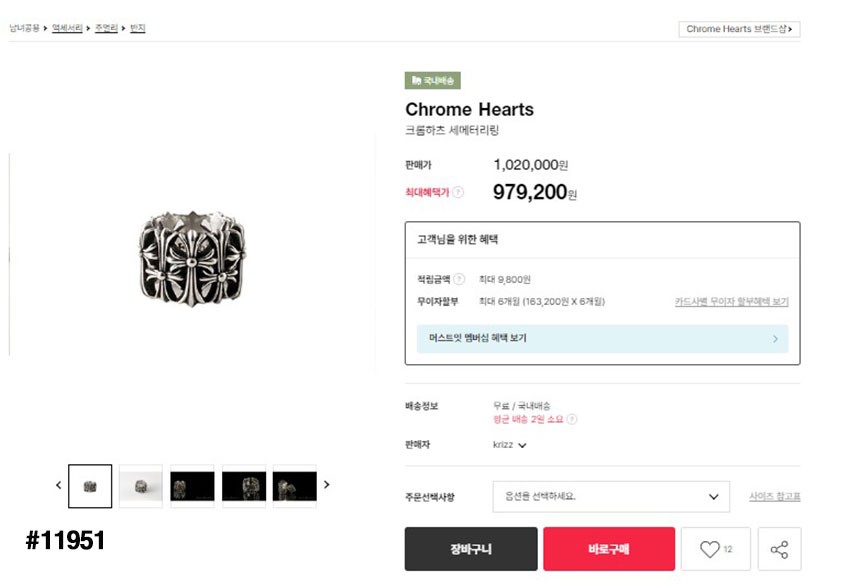Click the 장바구니 button

[471, 549]
